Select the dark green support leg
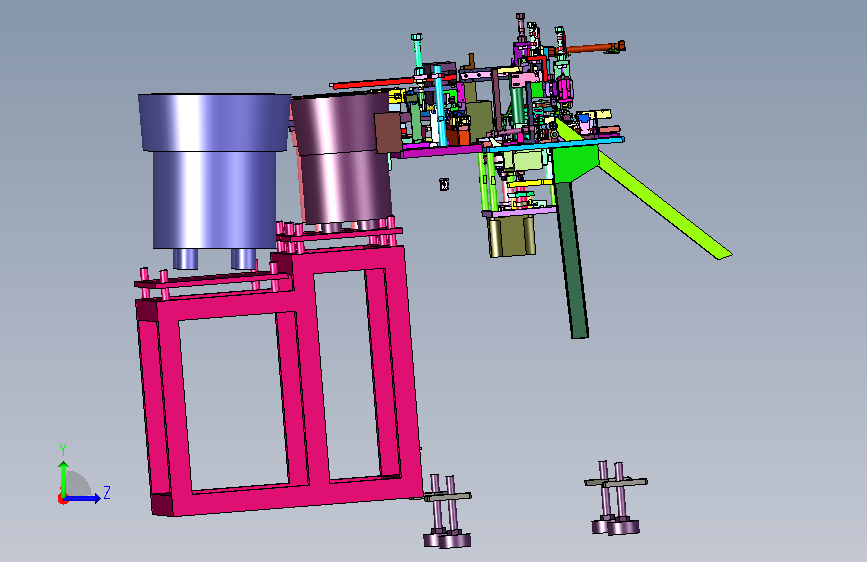867x562 pixels. pyautogui.click(x=572, y=260)
